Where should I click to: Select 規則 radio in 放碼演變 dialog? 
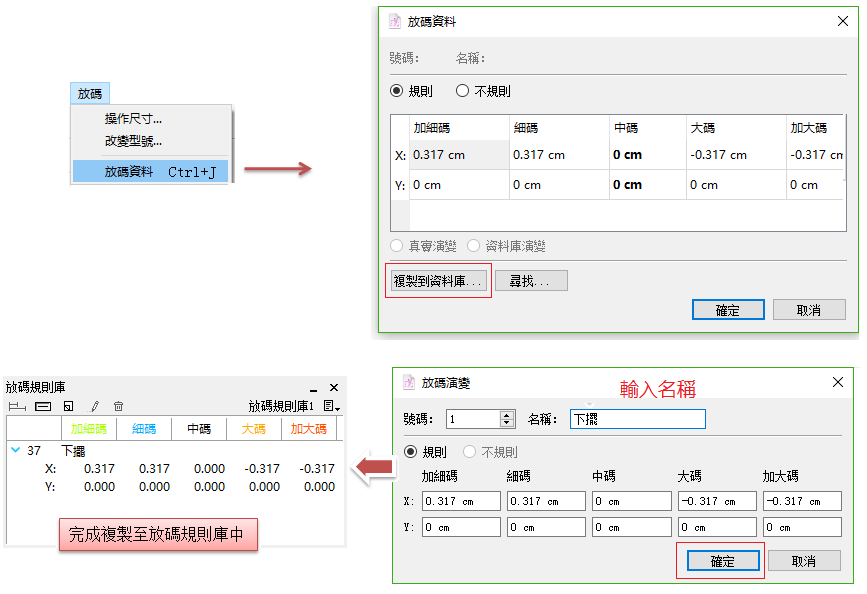pyautogui.click(x=410, y=452)
